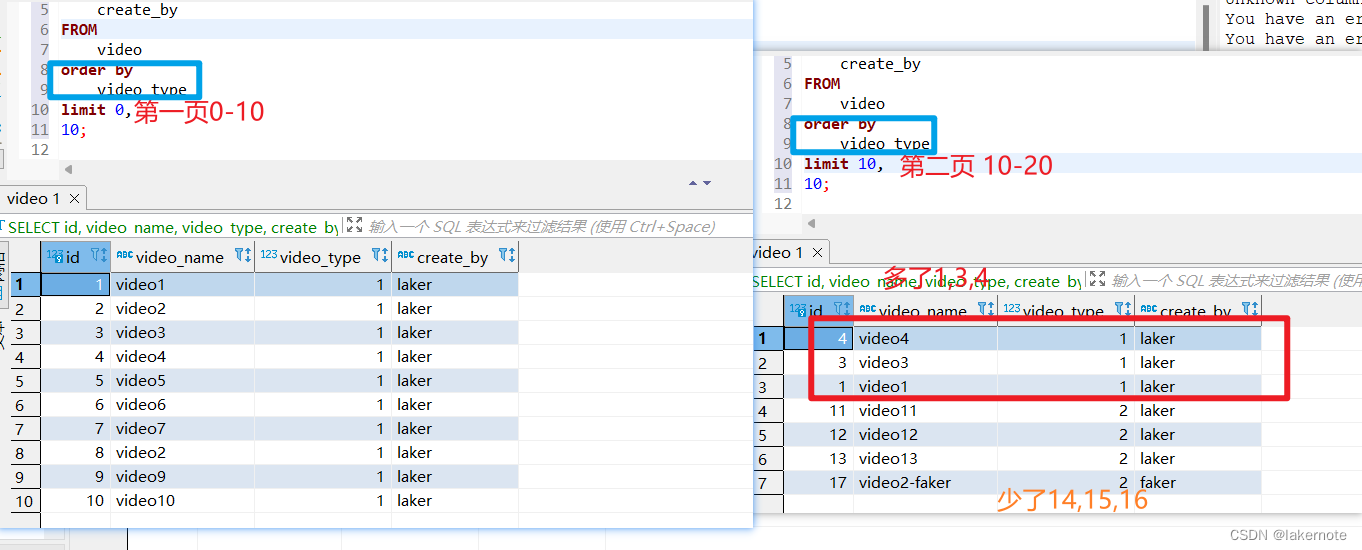Click the video4 cell in right results

(x=925, y=339)
